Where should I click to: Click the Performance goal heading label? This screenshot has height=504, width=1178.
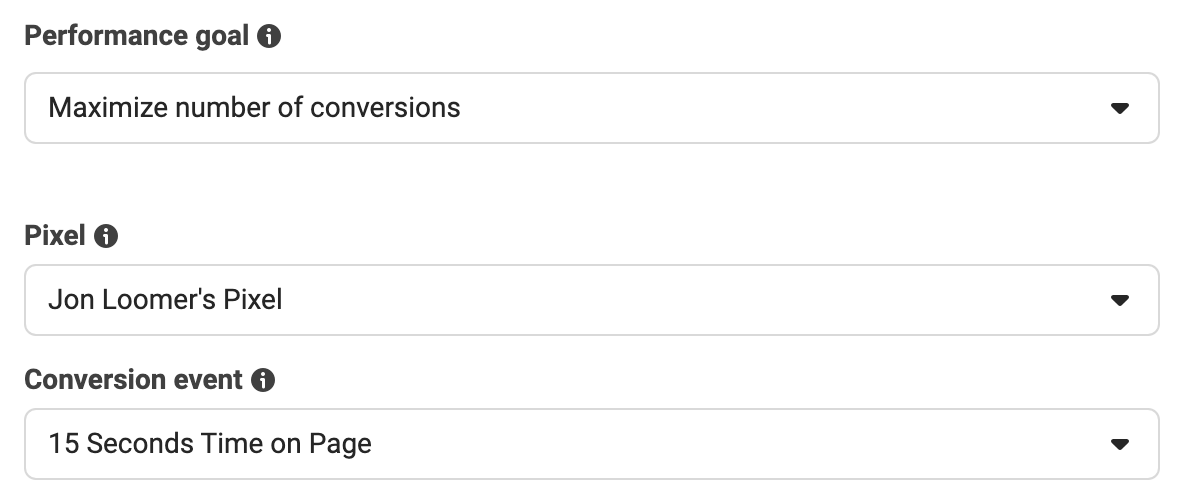coord(136,36)
